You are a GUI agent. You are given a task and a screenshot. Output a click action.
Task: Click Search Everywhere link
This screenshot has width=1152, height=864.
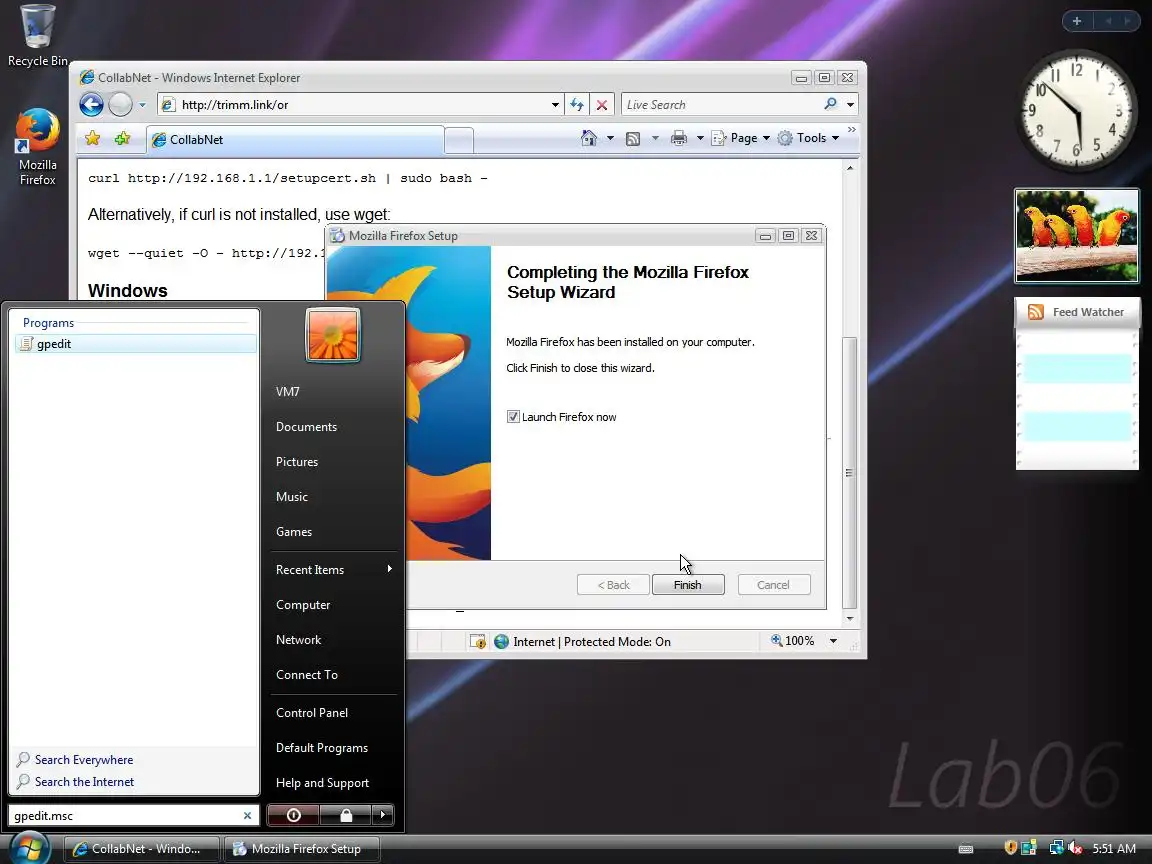[x=84, y=760]
